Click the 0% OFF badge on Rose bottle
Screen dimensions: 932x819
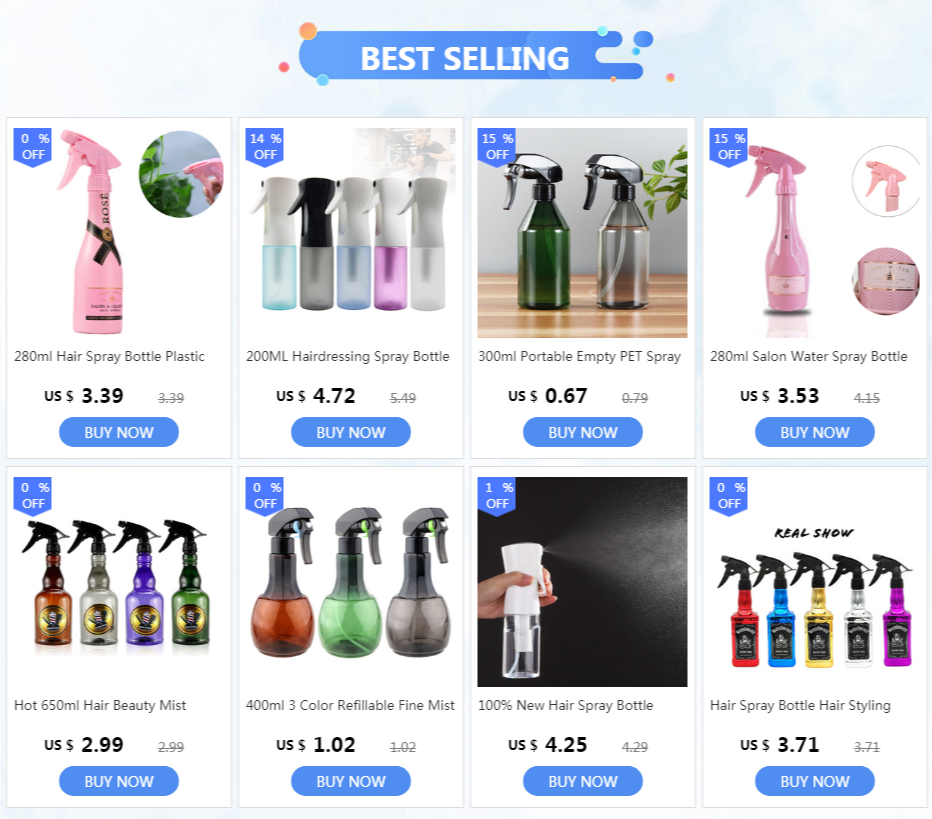(33, 147)
